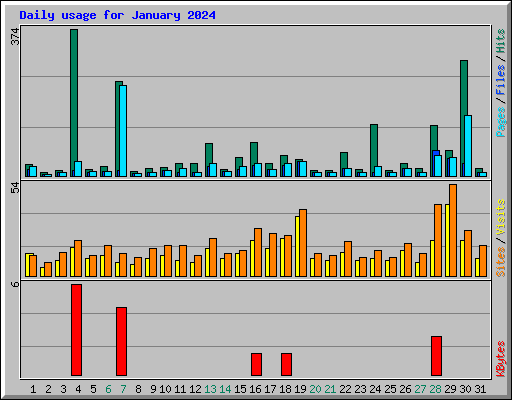Click weekend day label 13 on the x-axis
The height and width of the screenshot is (400, 512).
click(x=210, y=389)
